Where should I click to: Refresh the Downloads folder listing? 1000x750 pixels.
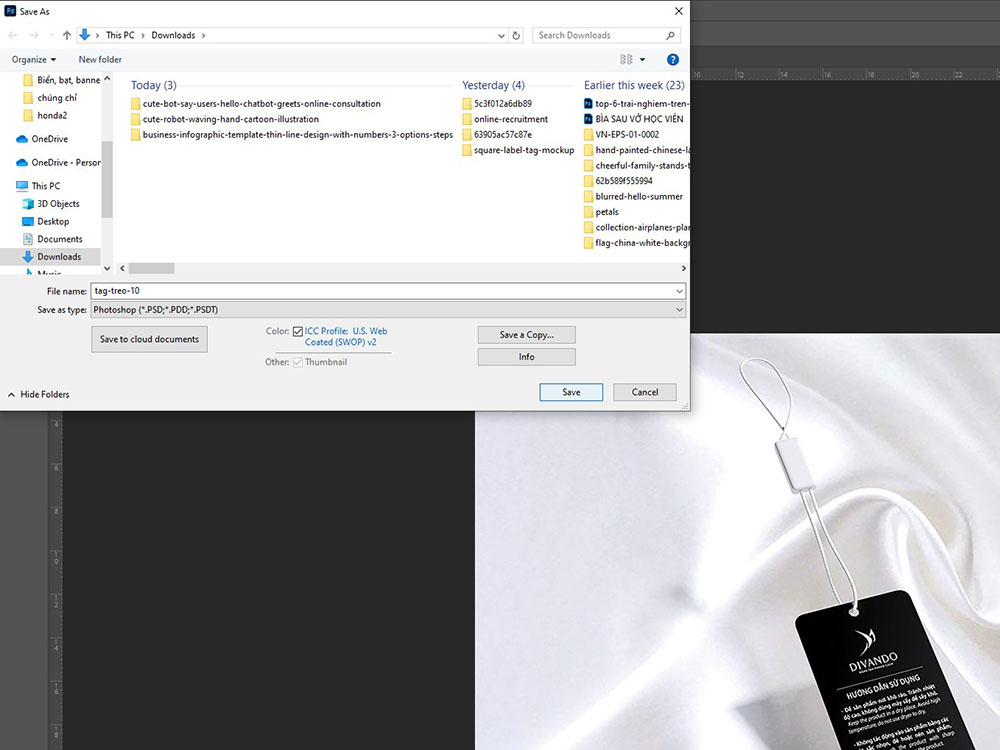pos(517,36)
